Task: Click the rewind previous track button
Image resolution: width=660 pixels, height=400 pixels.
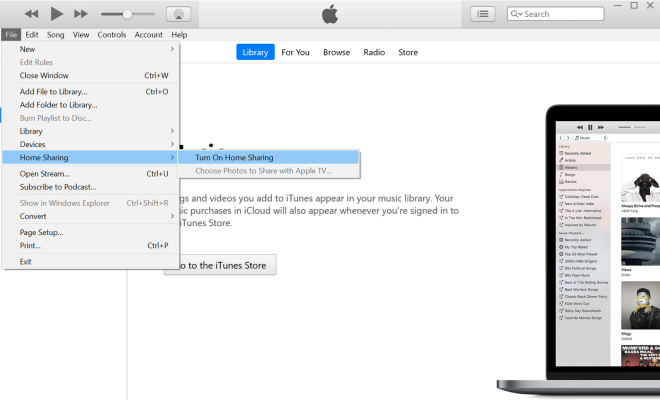Action: [x=32, y=14]
